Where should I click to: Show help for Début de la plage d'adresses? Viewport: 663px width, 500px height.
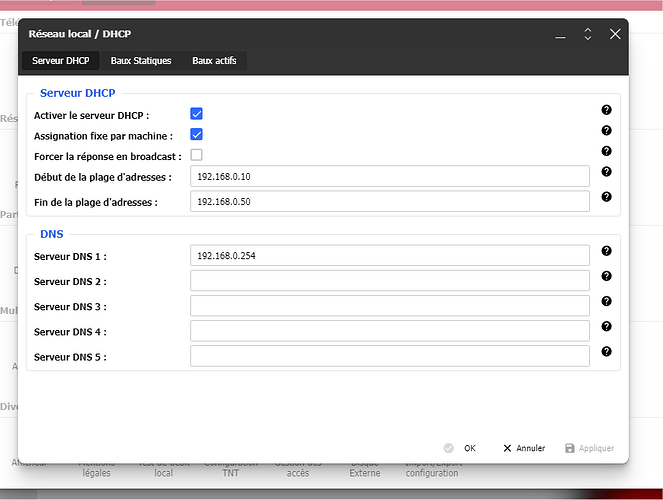coord(606,172)
